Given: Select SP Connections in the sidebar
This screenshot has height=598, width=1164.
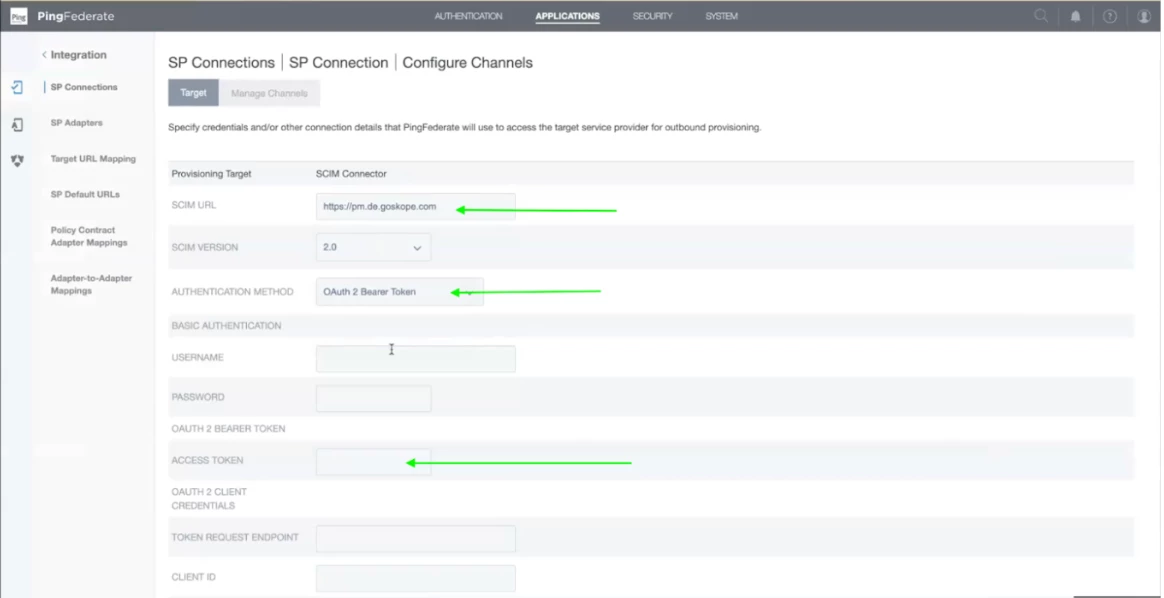Looking at the screenshot, I should 84,88.
